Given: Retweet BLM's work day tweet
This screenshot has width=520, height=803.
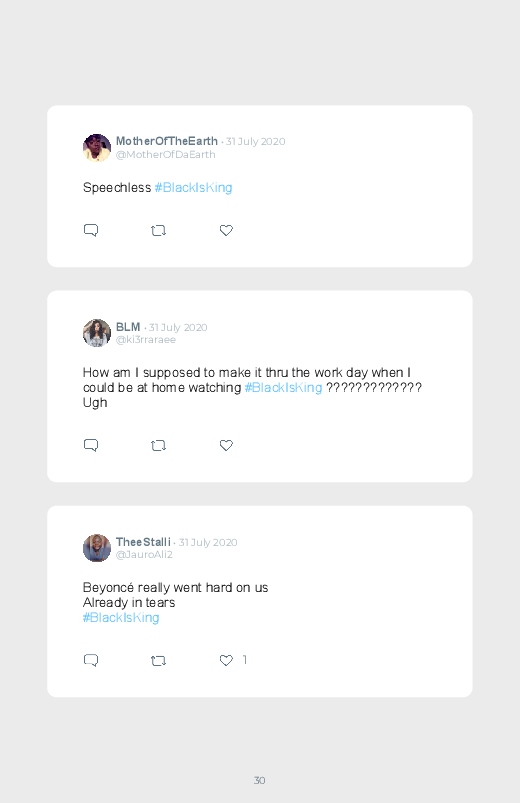Looking at the screenshot, I should click(x=158, y=446).
